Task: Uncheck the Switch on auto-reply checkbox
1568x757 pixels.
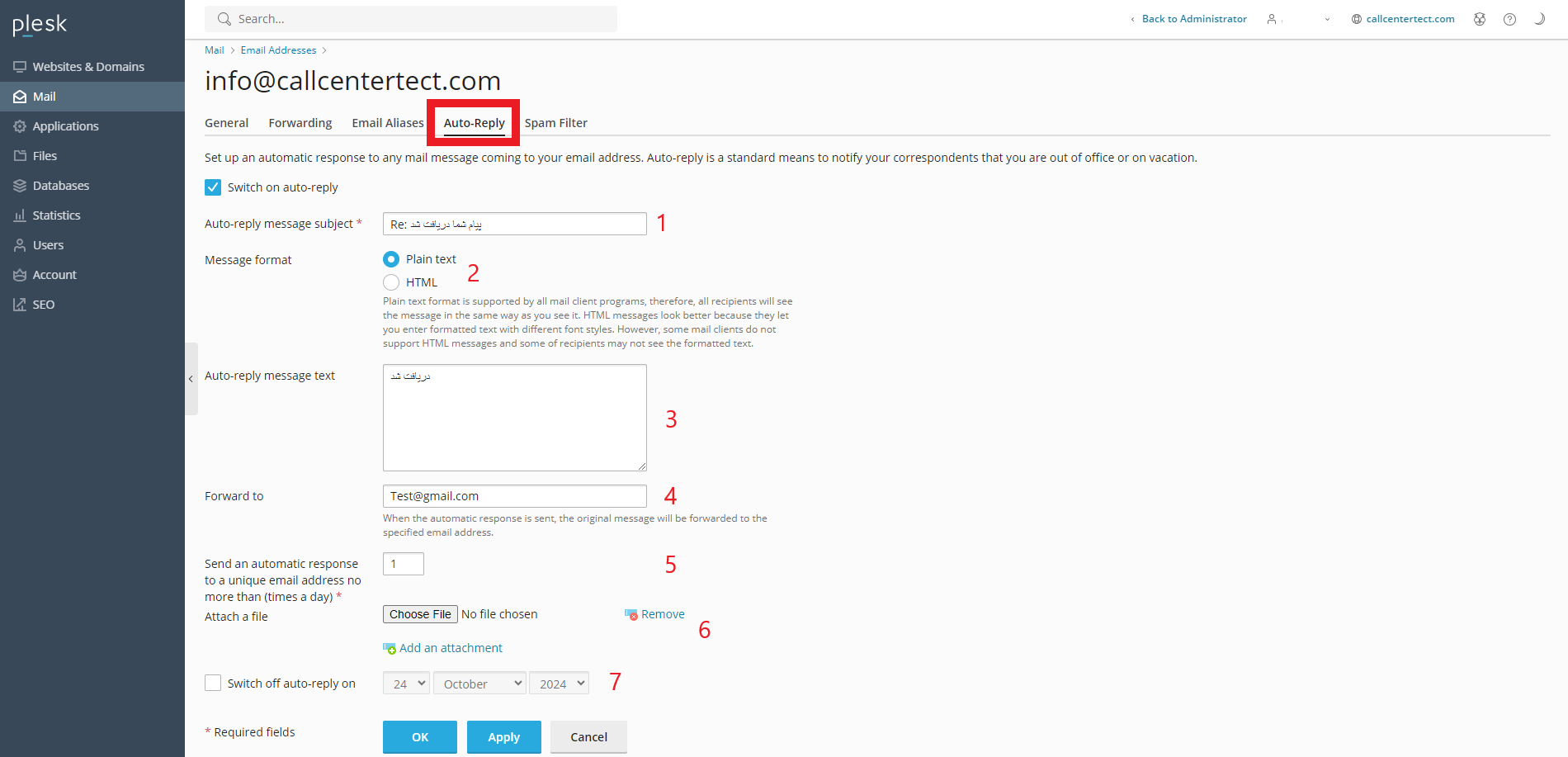Action: click(x=213, y=187)
